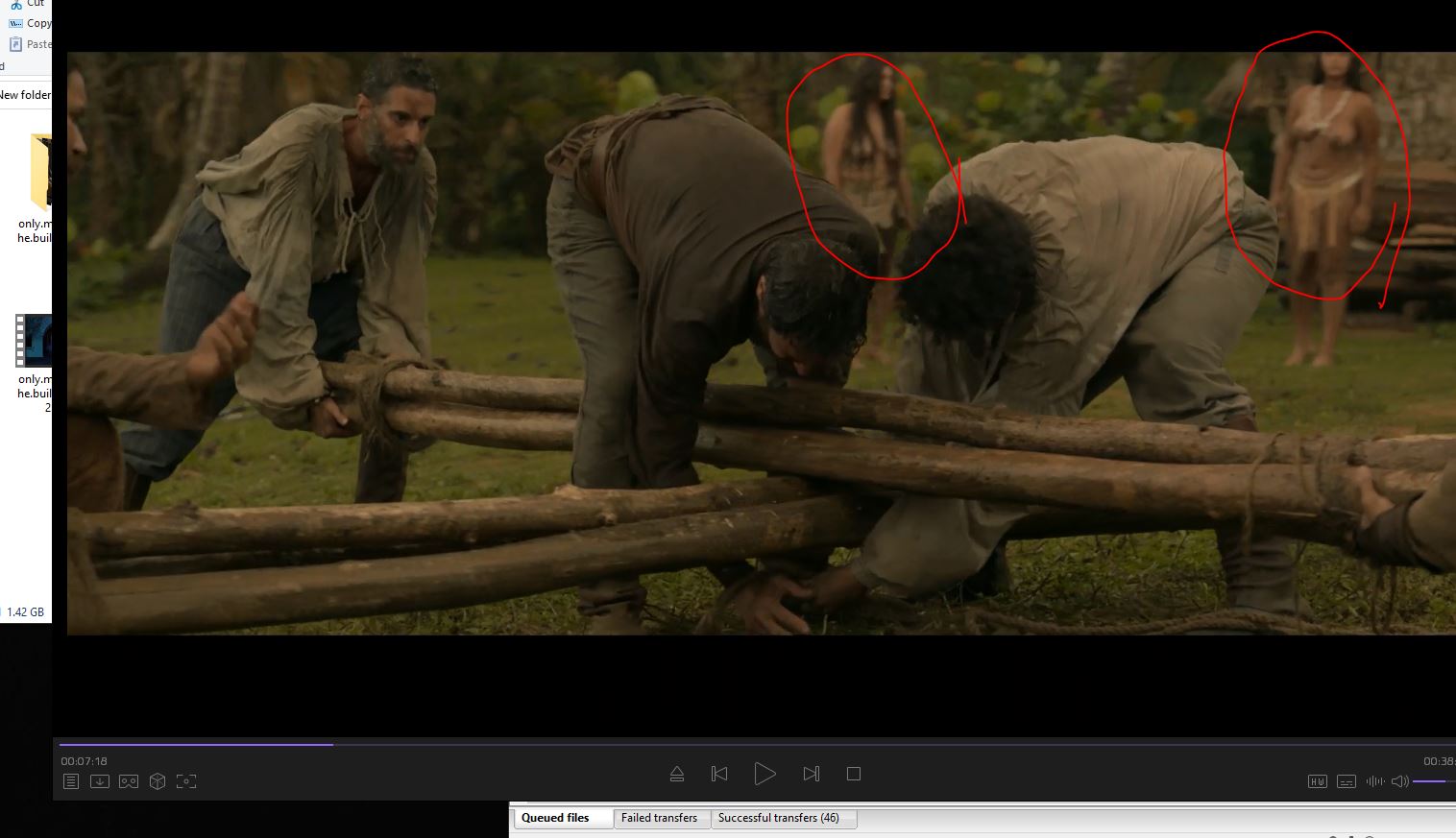1456x838 pixels.
Task: Switch to the Failed transfers tab
Action: pyautogui.click(x=659, y=818)
